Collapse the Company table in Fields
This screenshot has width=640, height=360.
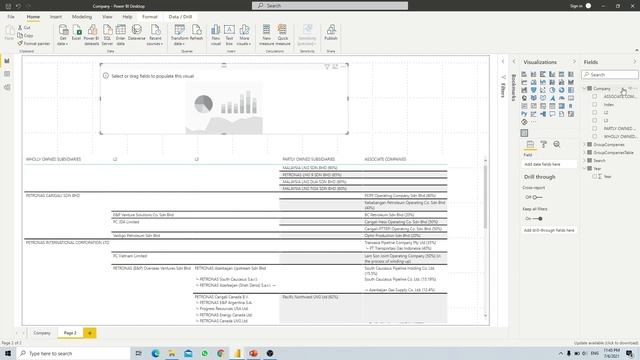click(x=584, y=89)
